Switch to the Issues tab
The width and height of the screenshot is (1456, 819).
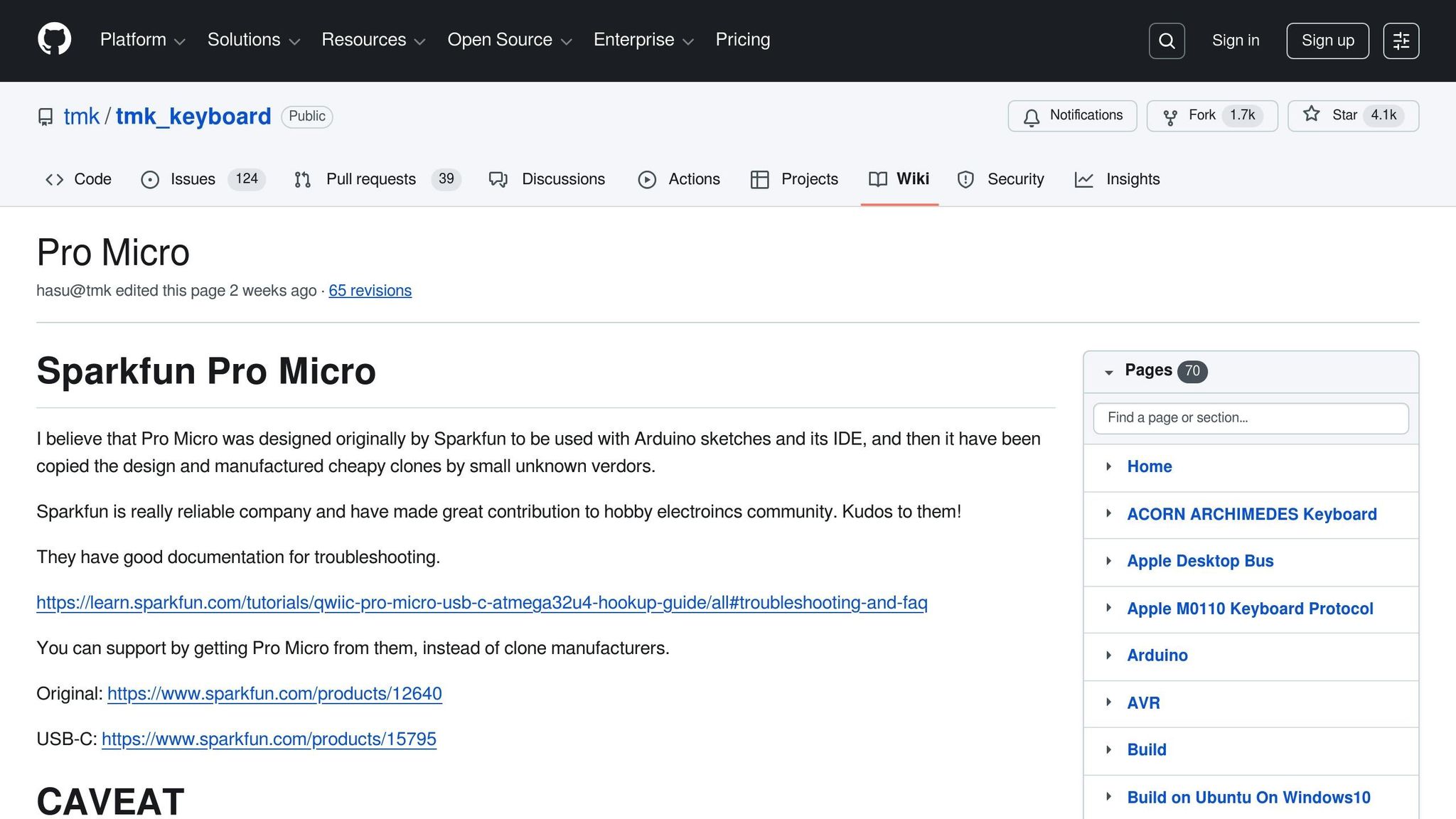pos(203,180)
